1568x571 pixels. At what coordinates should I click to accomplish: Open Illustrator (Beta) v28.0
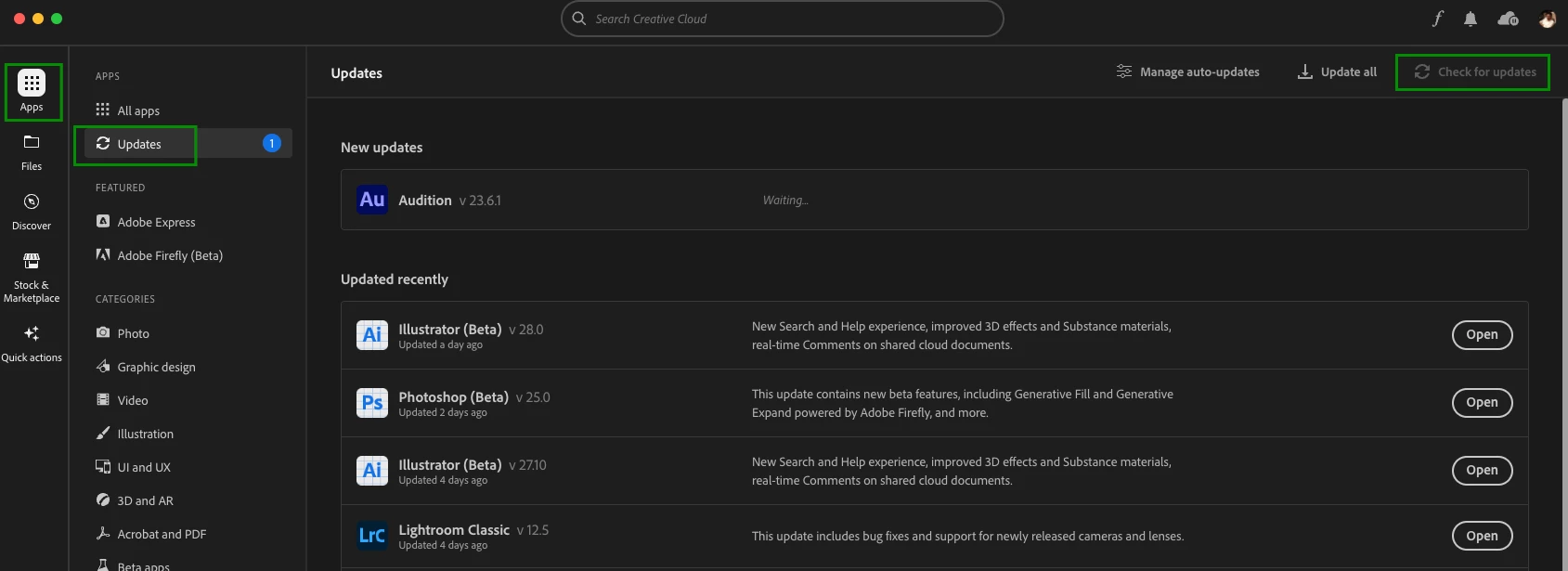1482,335
